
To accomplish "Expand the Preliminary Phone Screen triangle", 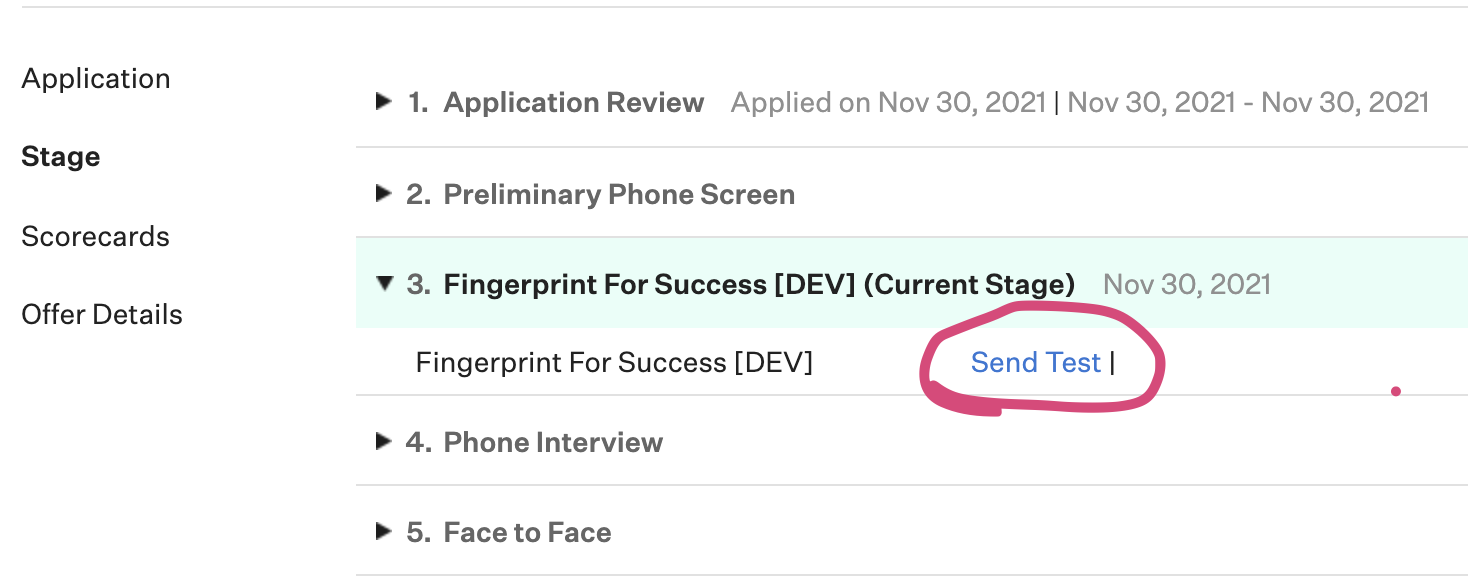I will pyautogui.click(x=383, y=193).
